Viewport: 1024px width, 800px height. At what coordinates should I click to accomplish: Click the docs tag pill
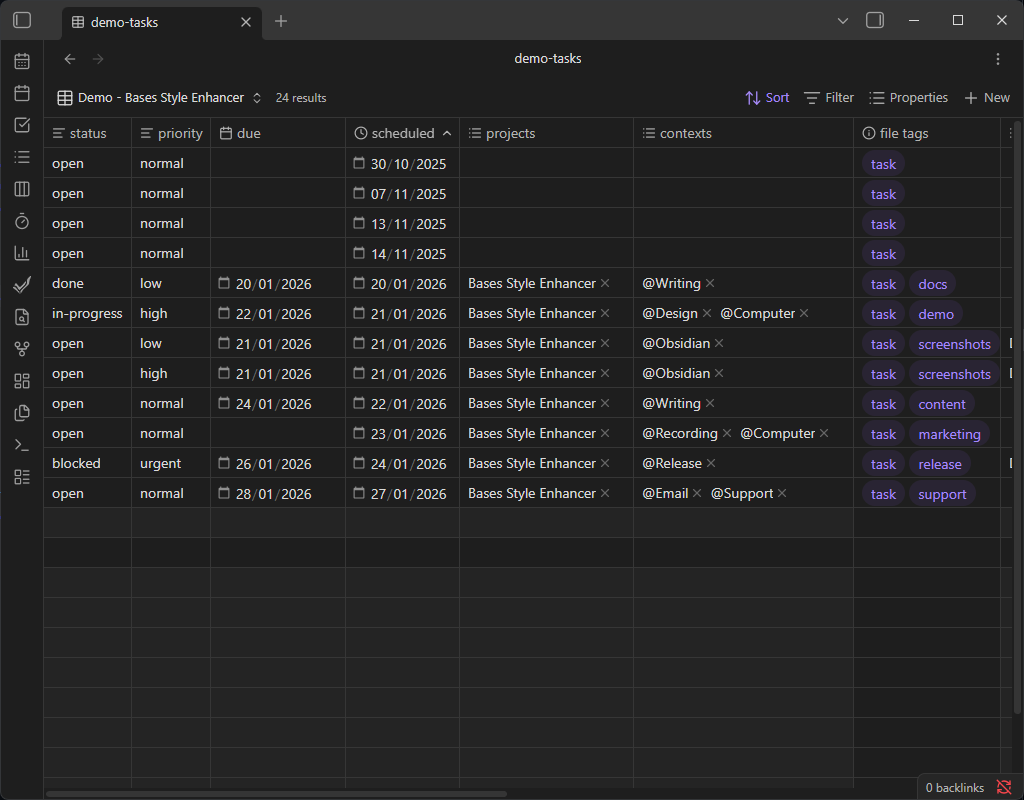(933, 284)
